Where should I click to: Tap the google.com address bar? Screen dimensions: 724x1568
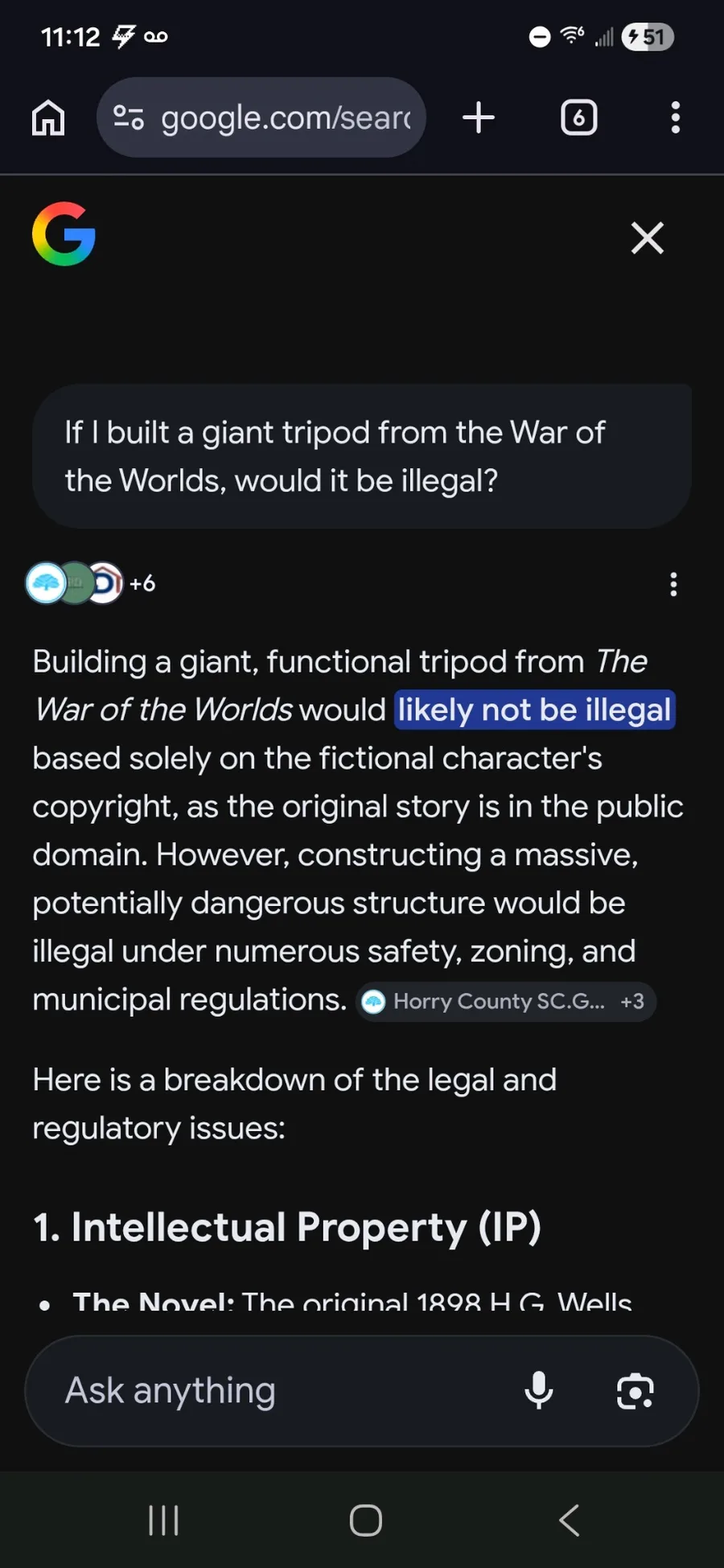click(x=286, y=118)
